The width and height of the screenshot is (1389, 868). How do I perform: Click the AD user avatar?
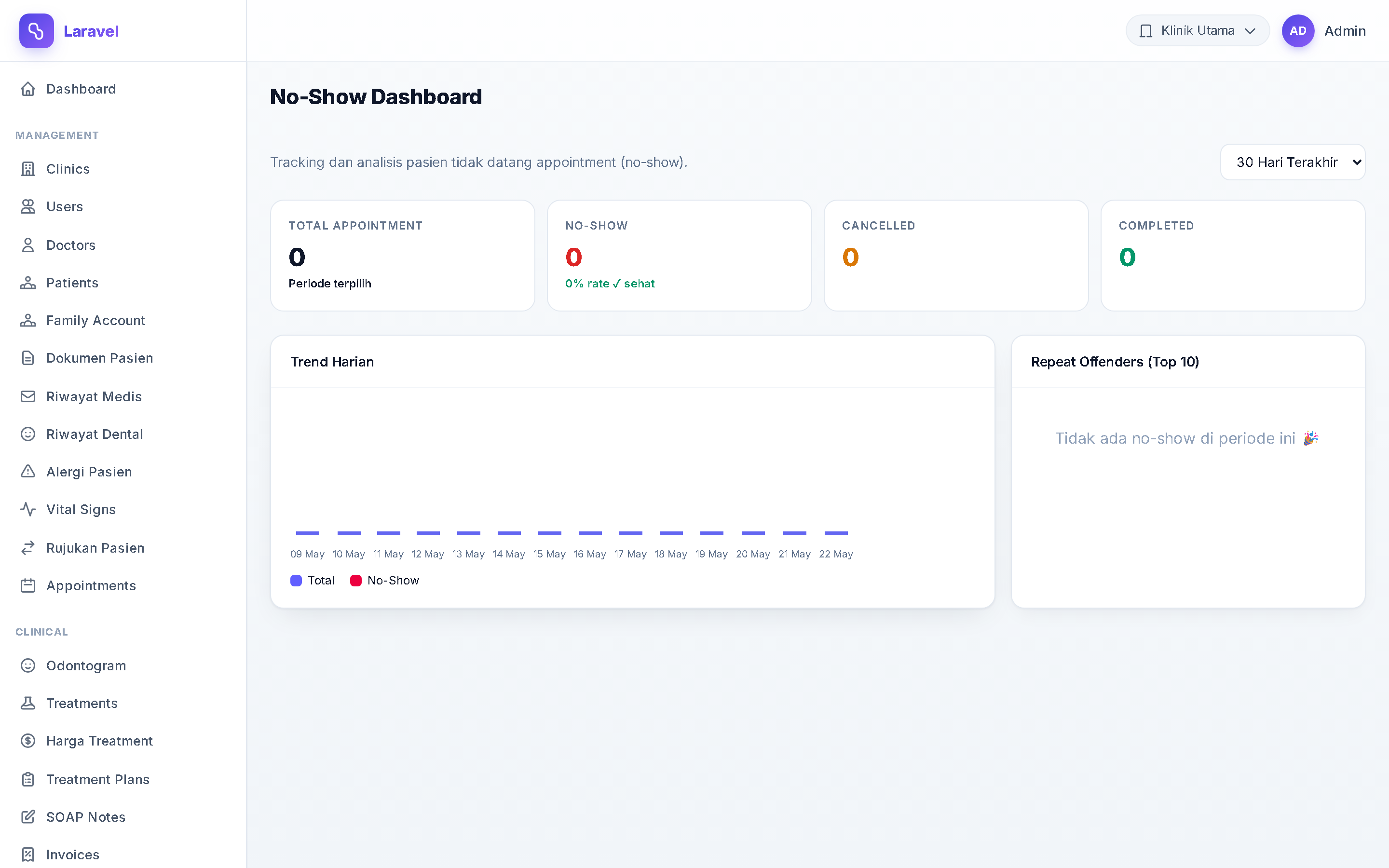click(1298, 31)
